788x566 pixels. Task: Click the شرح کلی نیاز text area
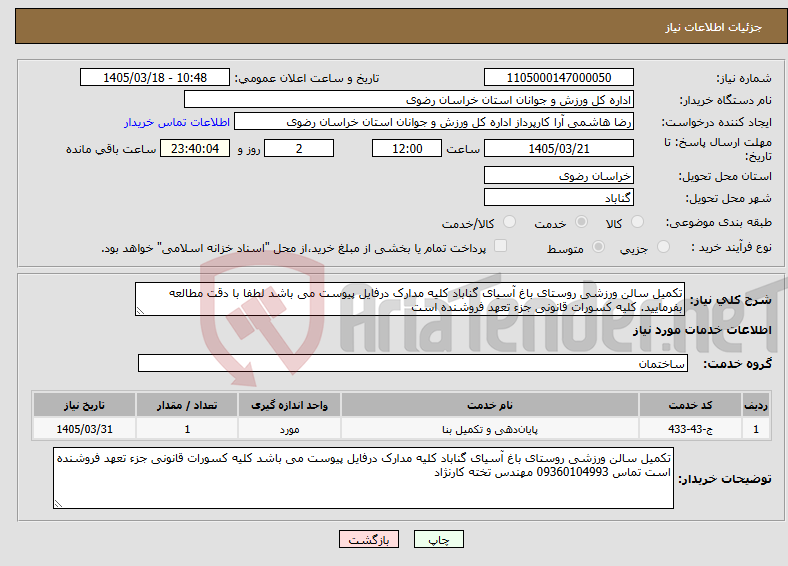point(410,299)
